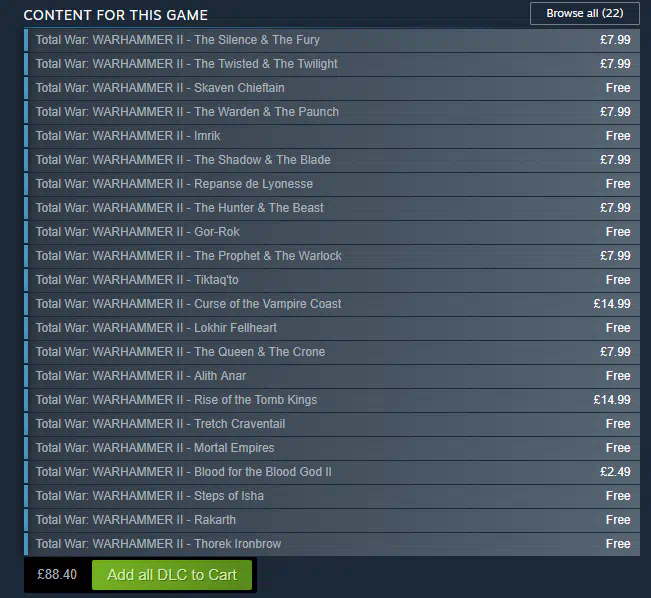Open Curse of the Vampire Coast DLC

332,304
